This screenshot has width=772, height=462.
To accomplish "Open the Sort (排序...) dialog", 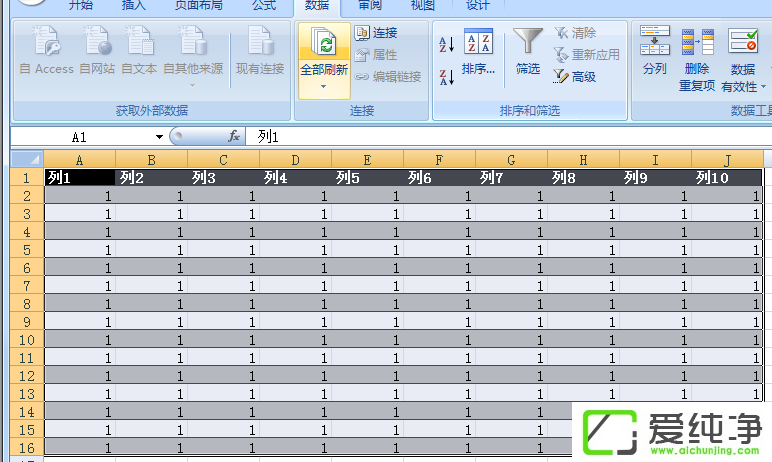I will [478, 52].
